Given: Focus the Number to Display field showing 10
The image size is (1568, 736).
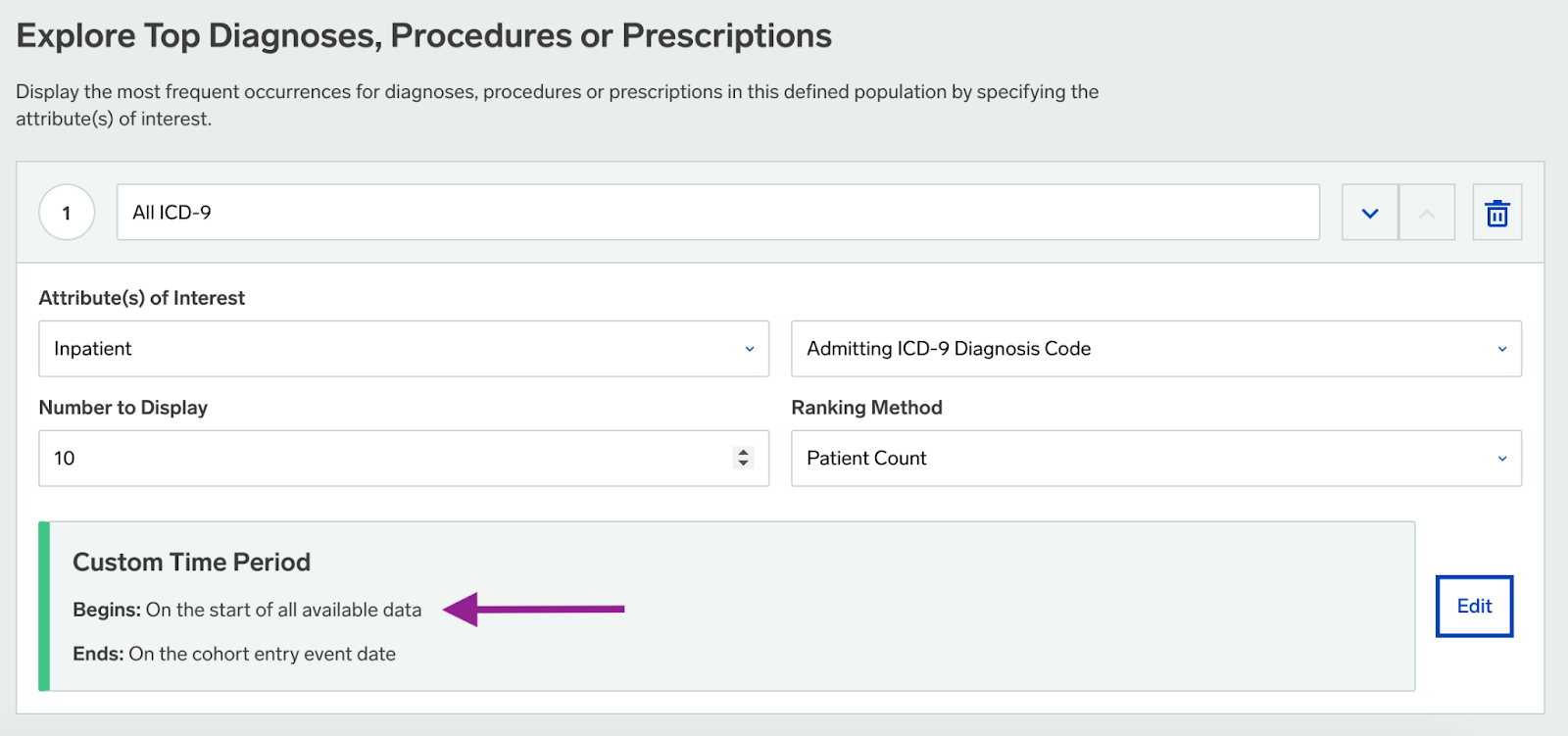Looking at the screenshot, I should click(x=404, y=459).
